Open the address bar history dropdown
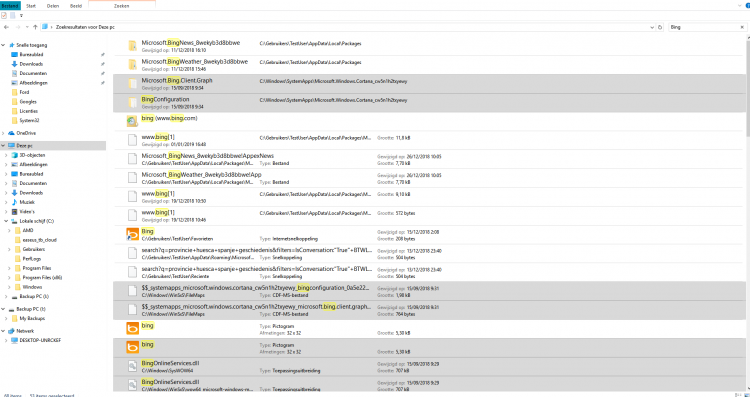This screenshot has width=750, height=397. point(652,27)
